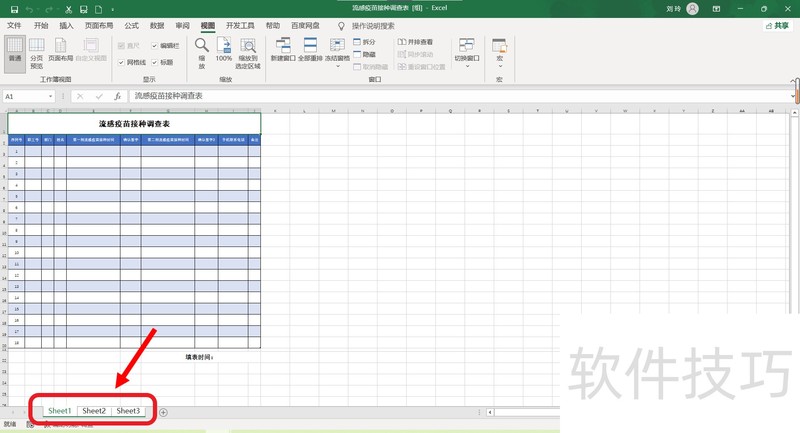Open a New Window (新建窗口)
This screenshot has height=433, width=800.
pos(283,50)
